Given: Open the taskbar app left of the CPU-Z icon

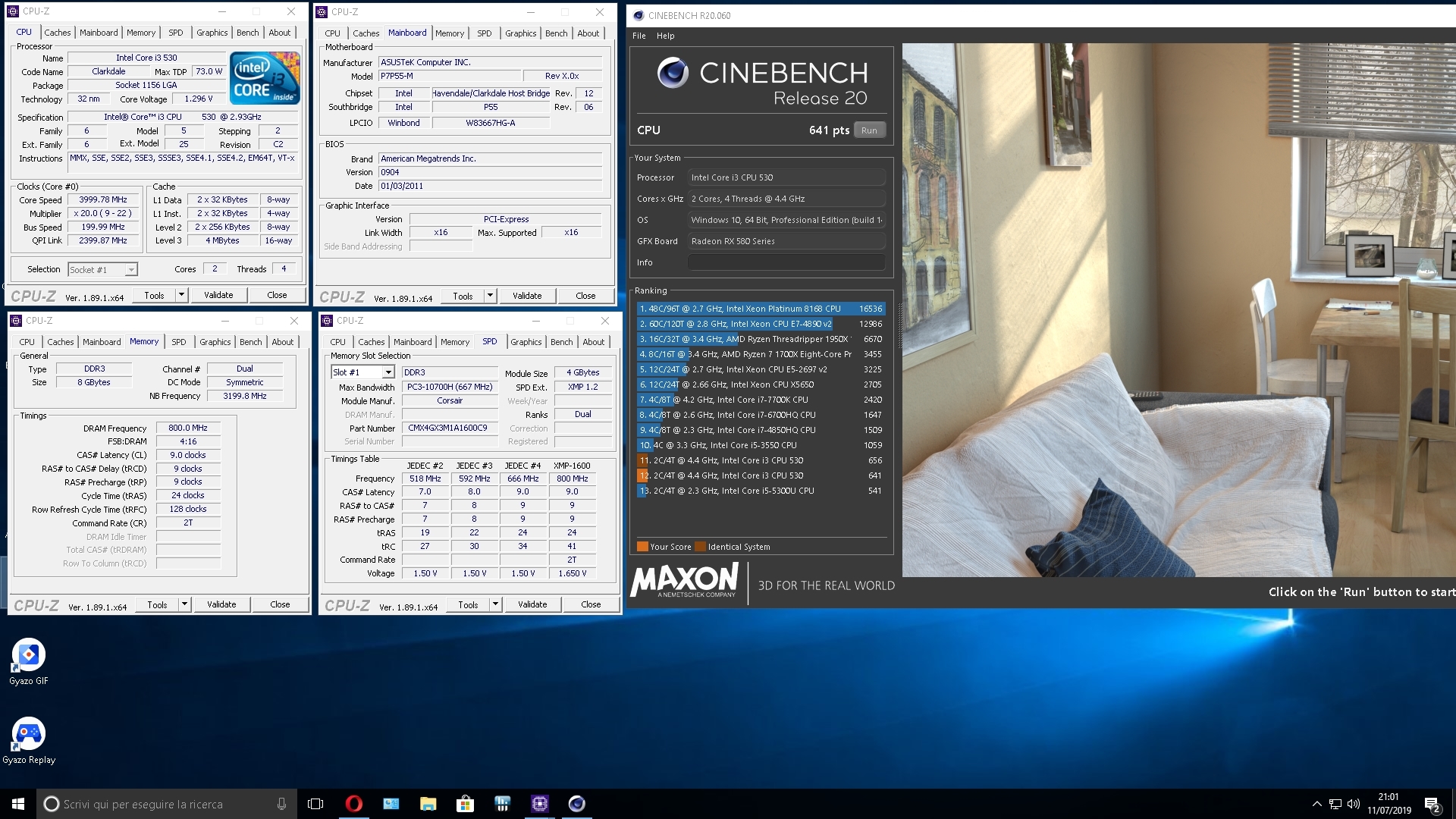Looking at the screenshot, I should (502, 804).
